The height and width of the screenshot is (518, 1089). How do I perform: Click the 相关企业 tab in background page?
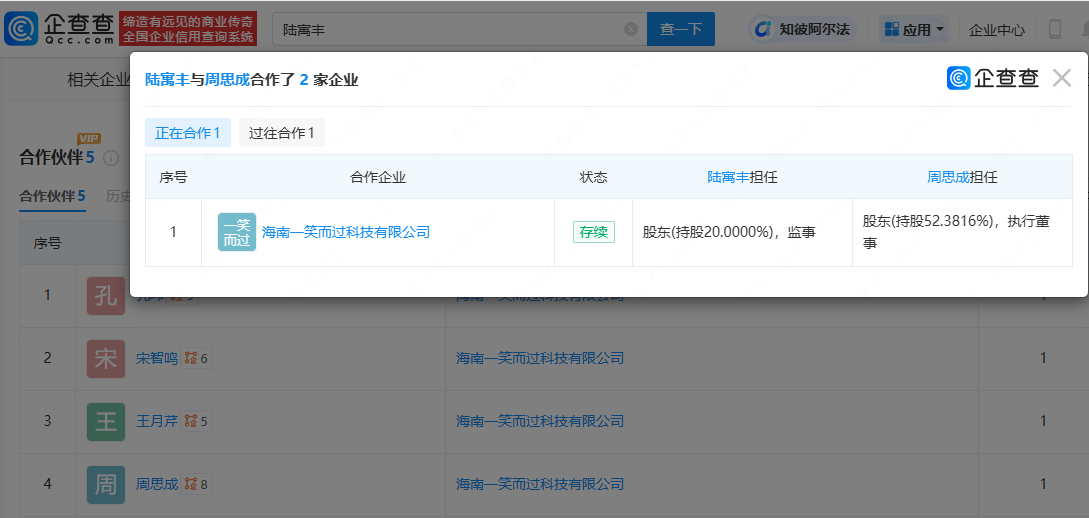pyautogui.click(x=97, y=80)
